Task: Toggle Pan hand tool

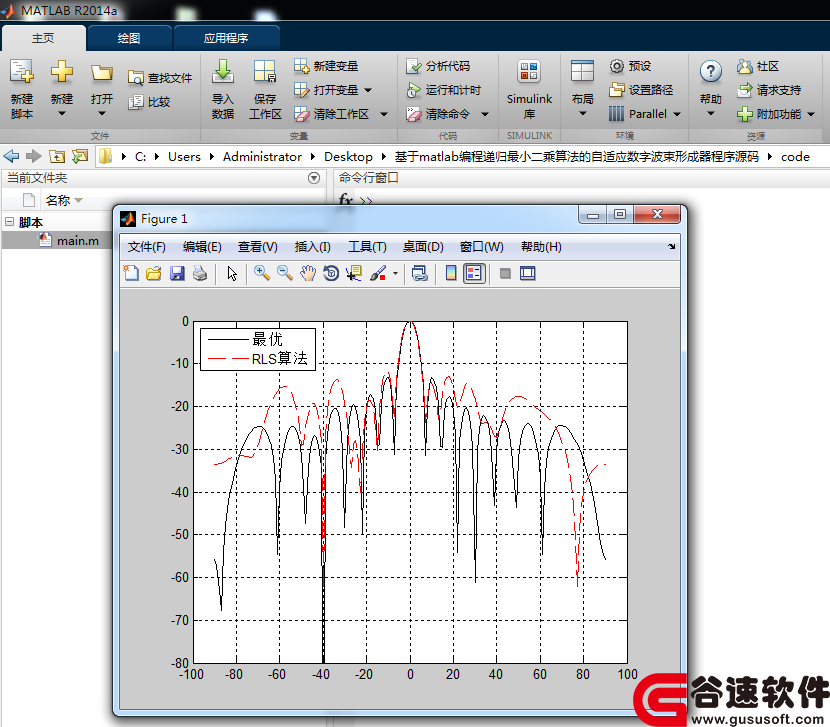Action: (x=308, y=273)
